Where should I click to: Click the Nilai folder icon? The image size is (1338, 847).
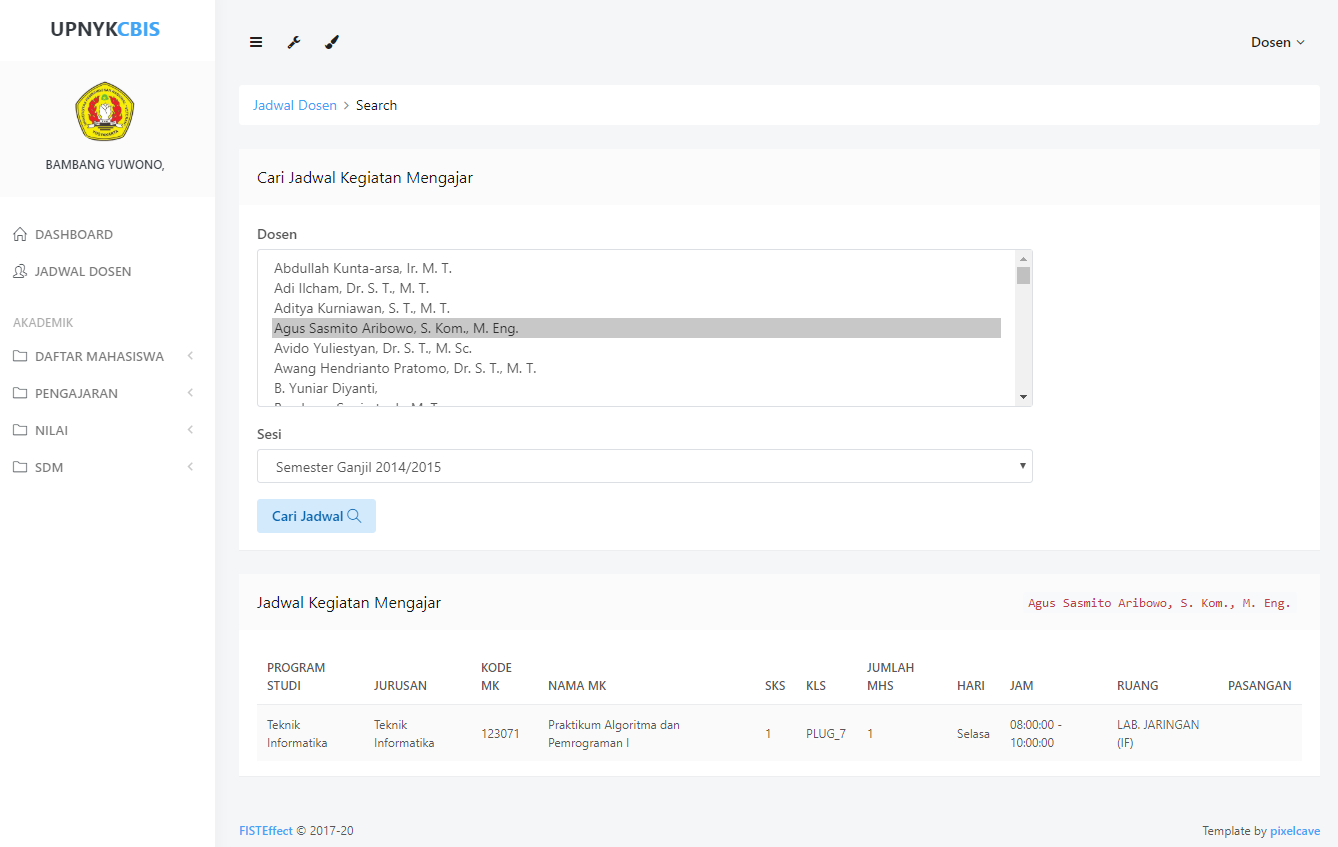tap(20, 431)
